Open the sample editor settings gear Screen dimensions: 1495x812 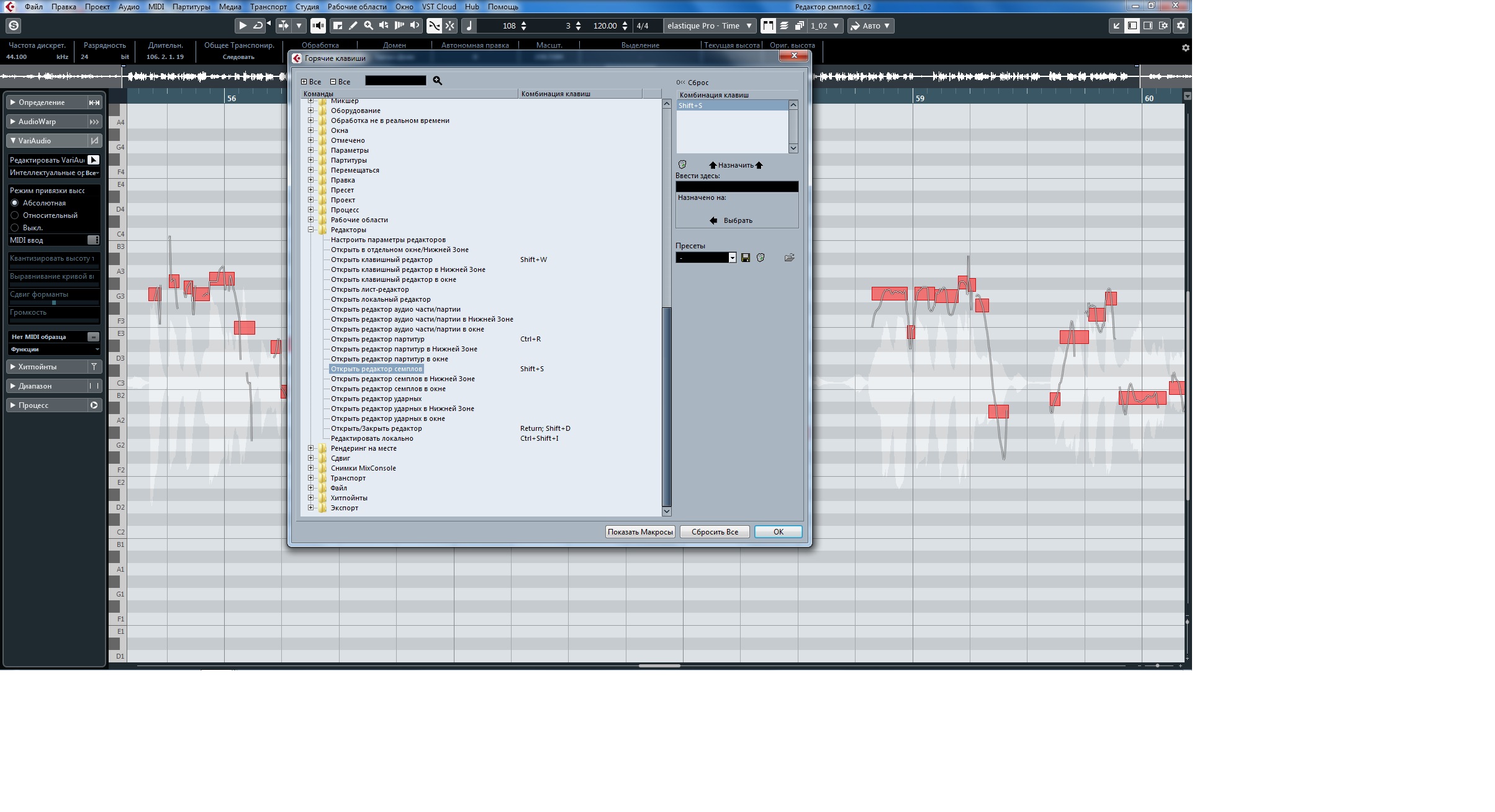click(1181, 25)
